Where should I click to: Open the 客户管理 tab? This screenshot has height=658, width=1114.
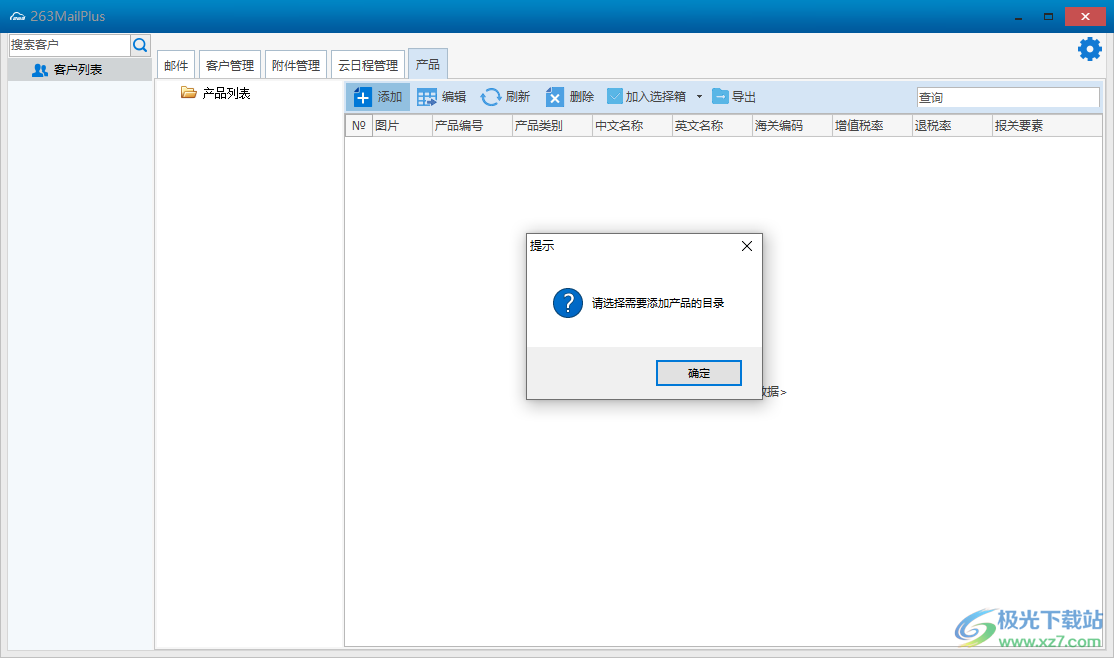(x=230, y=65)
